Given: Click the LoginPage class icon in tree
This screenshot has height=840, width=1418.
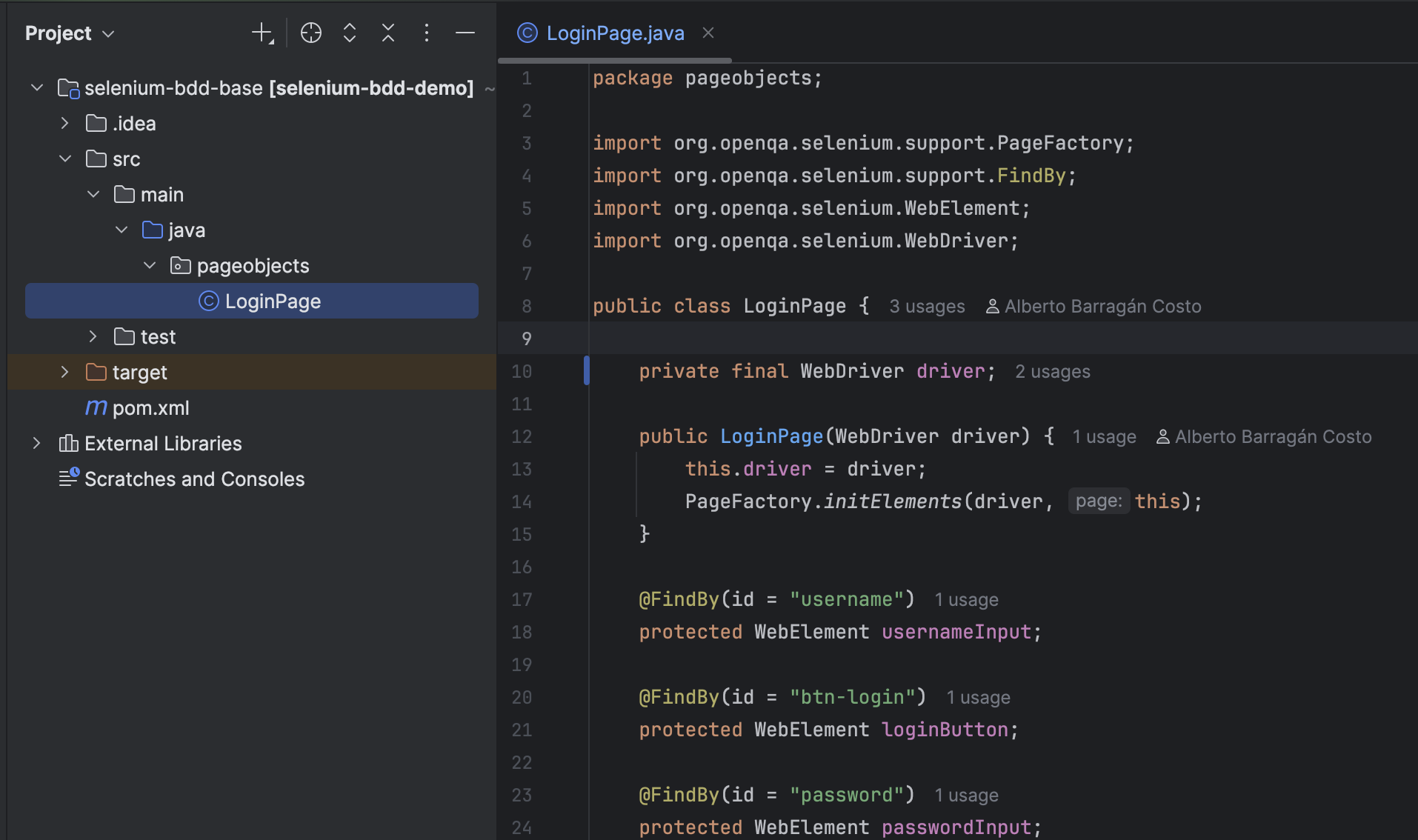Looking at the screenshot, I should (x=209, y=301).
